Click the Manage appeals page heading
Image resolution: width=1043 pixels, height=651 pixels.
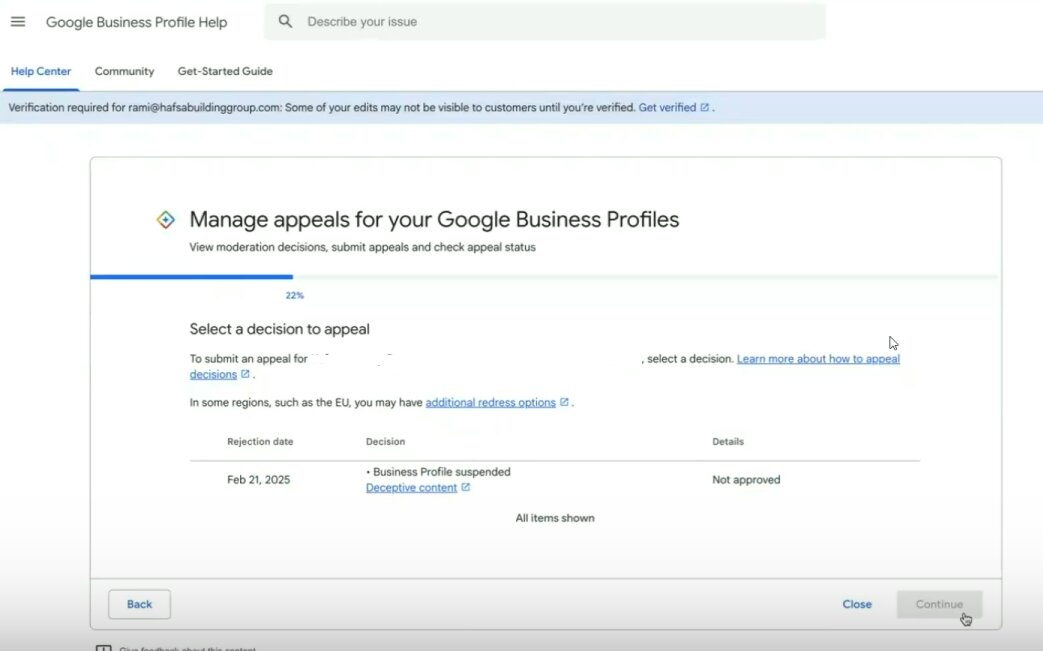click(x=434, y=219)
